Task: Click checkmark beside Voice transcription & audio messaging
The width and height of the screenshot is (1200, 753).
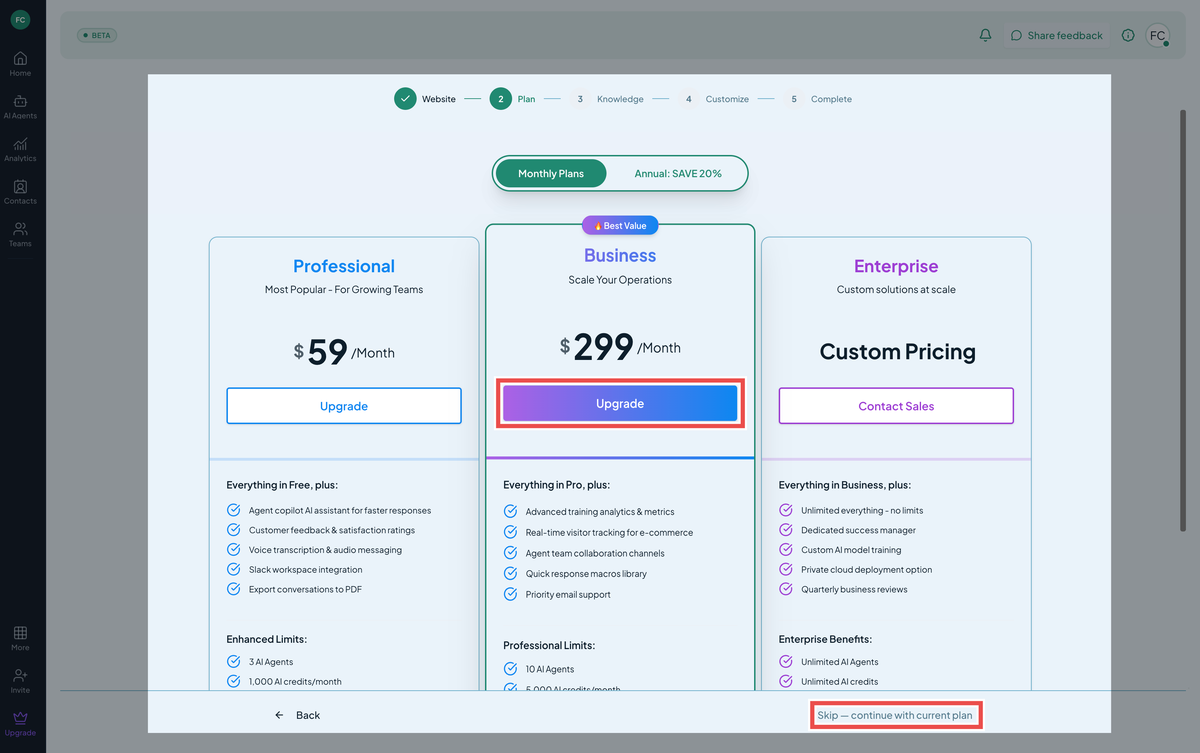Action: tap(234, 549)
